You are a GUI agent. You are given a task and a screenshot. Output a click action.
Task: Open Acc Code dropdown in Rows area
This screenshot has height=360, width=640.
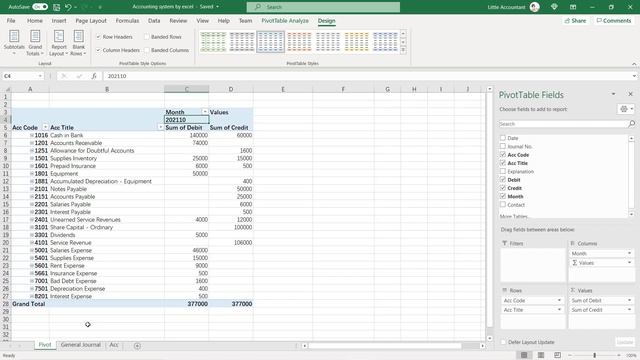pyautogui.click(x=559, y=300)
